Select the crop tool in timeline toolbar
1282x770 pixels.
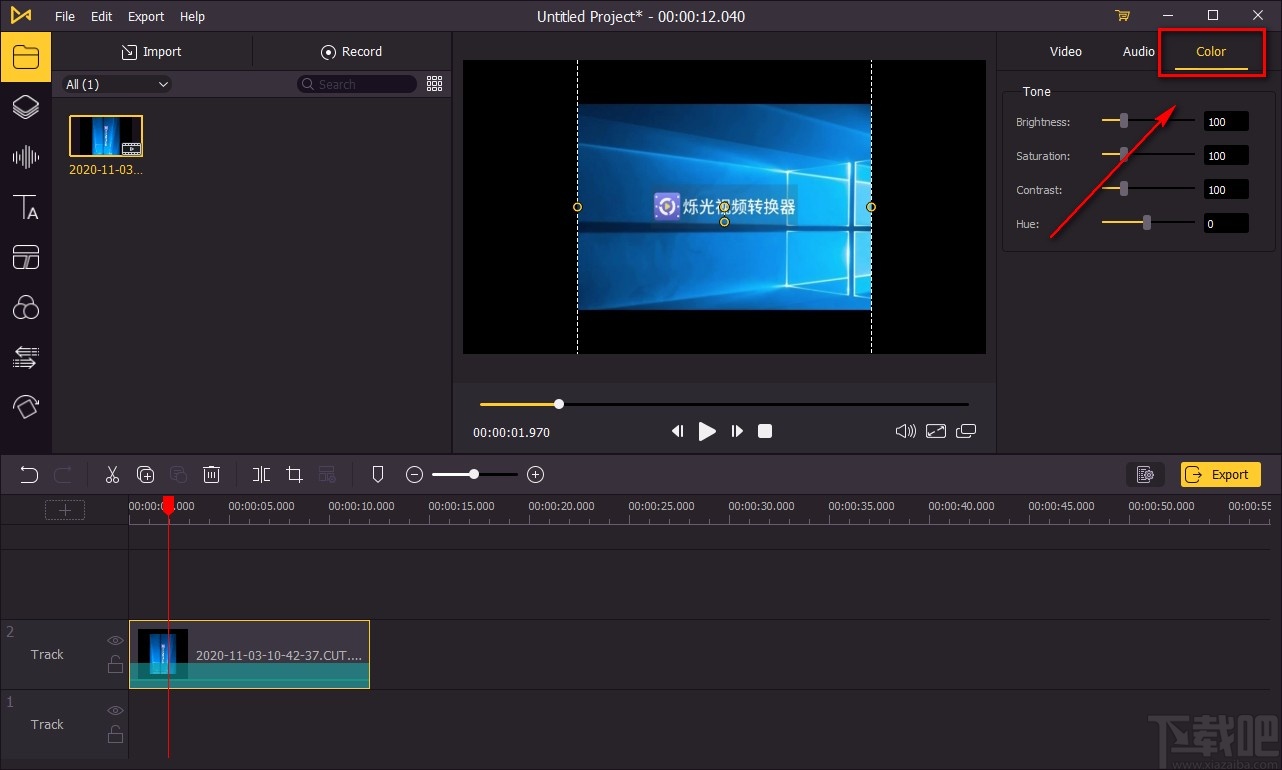point(294,474)
